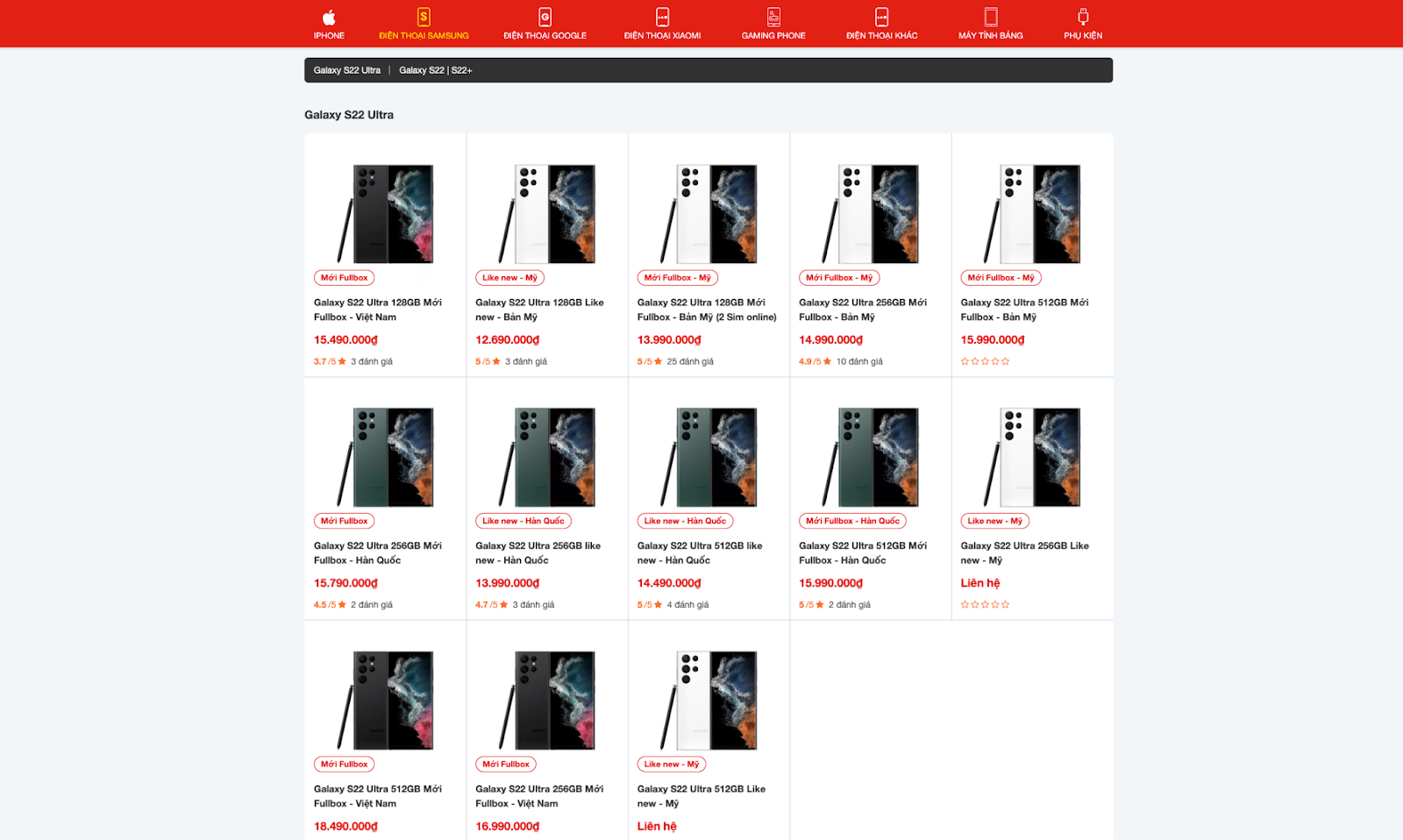1403x840 pixels.
Task: Click the 'Điện thoại khác' phone icon
Action: (881, 17)
